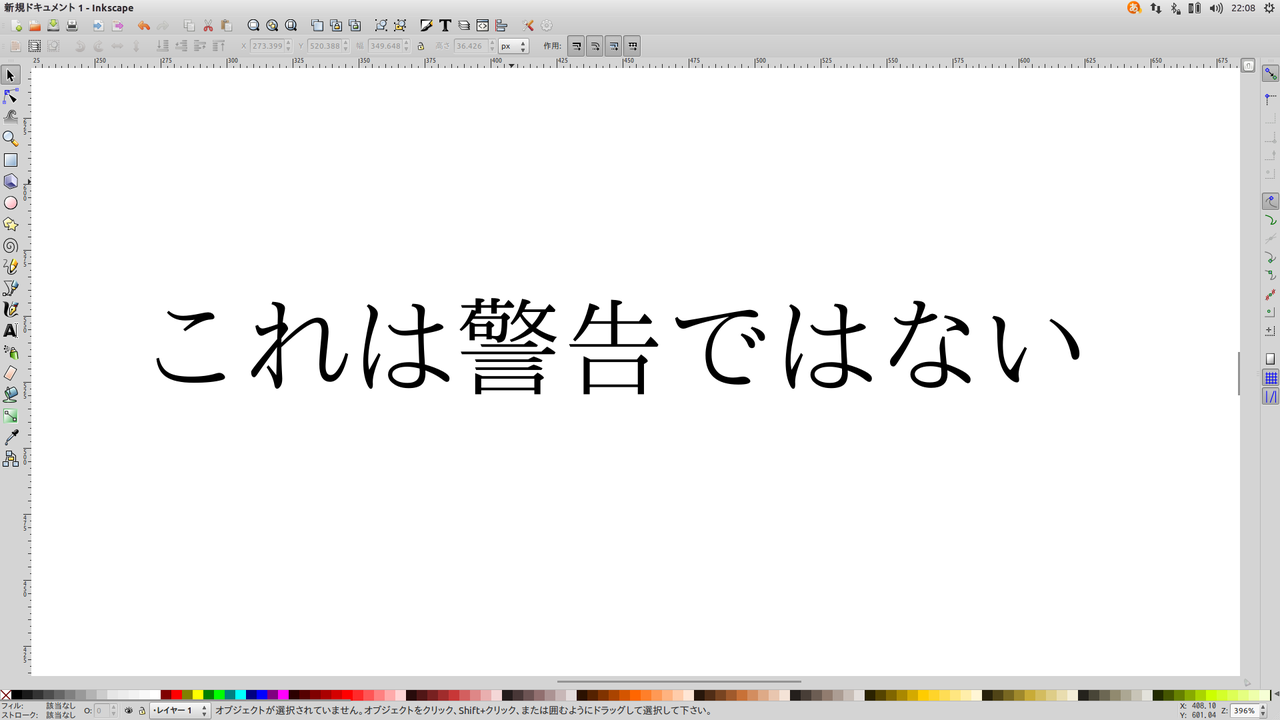Zoom to fit drawing
Screen dimensions: 1280x720
click(272, 25)
